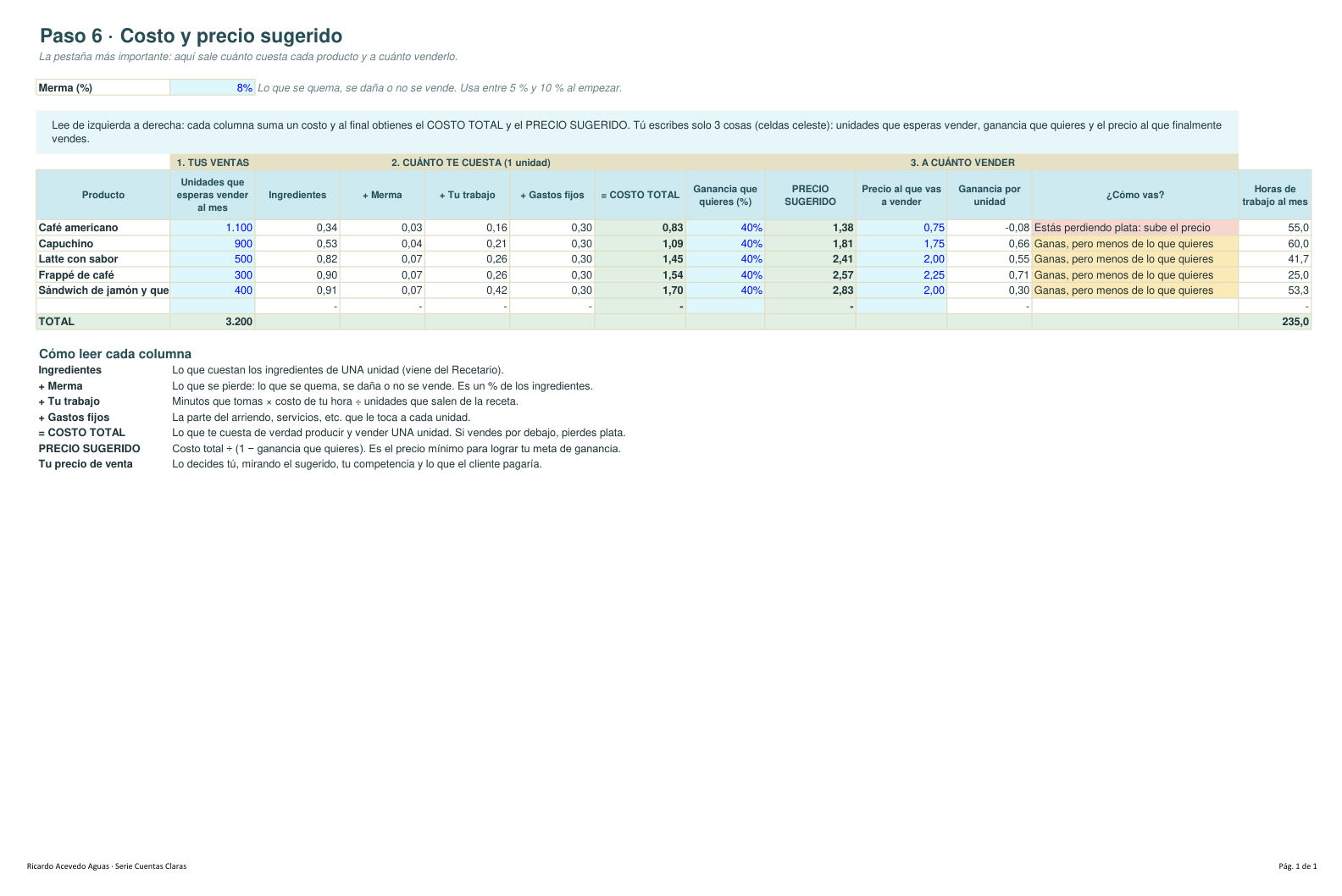Select Café americano total cost 0,83
The width and height of the screenshot is (1342, 896).
tap(640, 228)
